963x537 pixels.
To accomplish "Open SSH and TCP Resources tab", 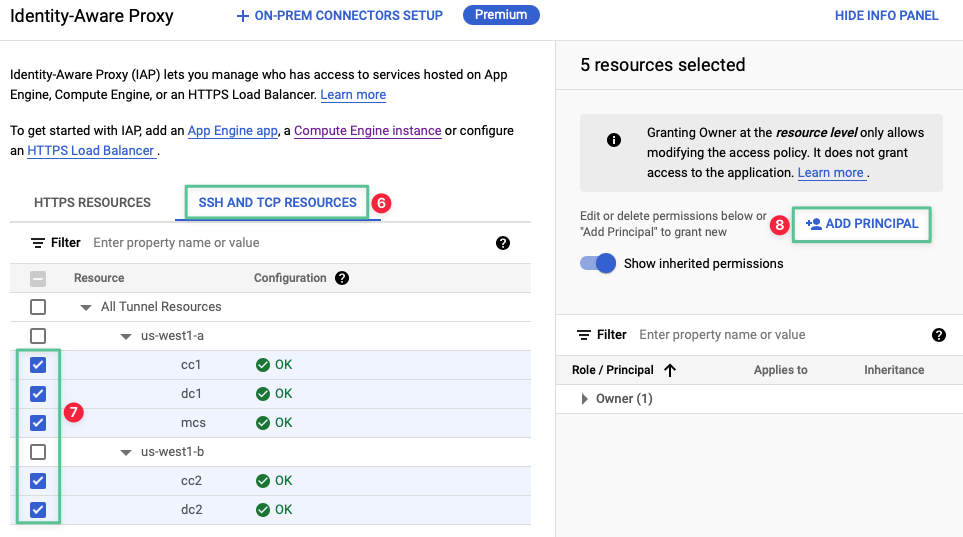I will [x=277, y=202].
